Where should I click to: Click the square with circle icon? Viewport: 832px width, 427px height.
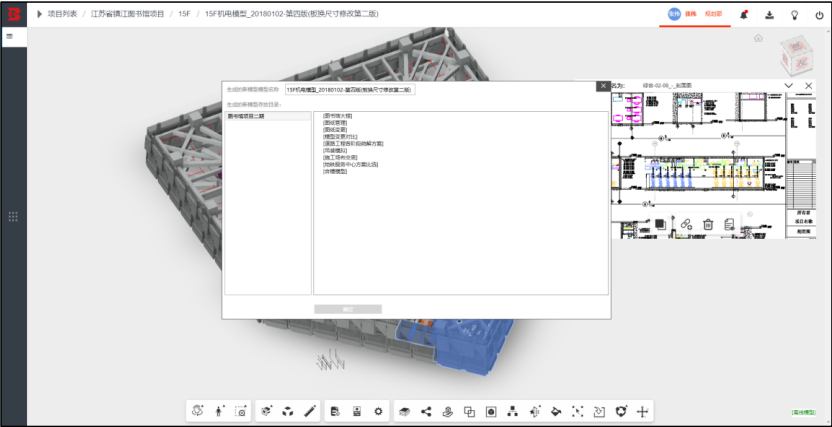[491, 411]
